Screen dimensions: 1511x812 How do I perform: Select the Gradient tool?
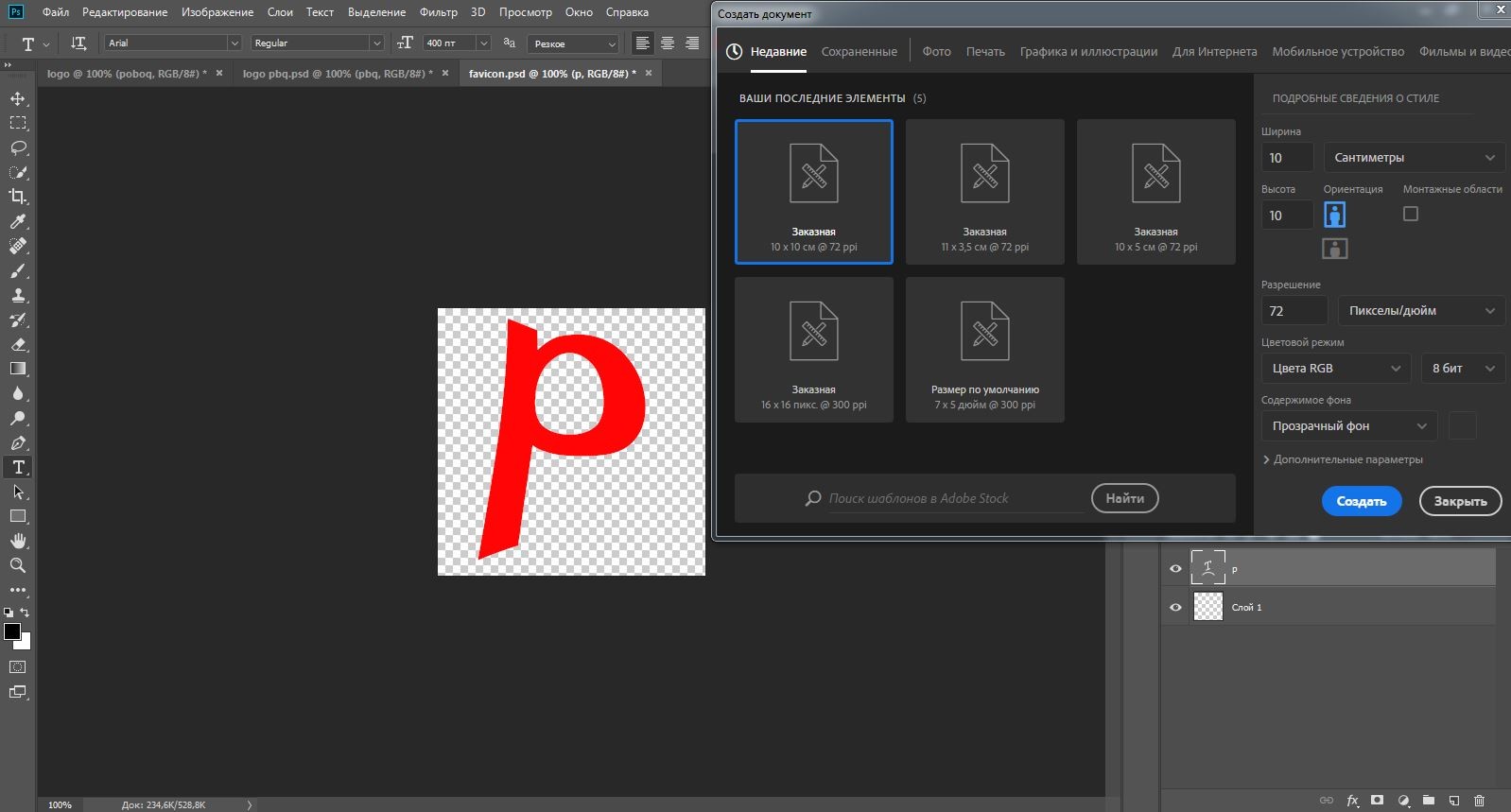18,369
